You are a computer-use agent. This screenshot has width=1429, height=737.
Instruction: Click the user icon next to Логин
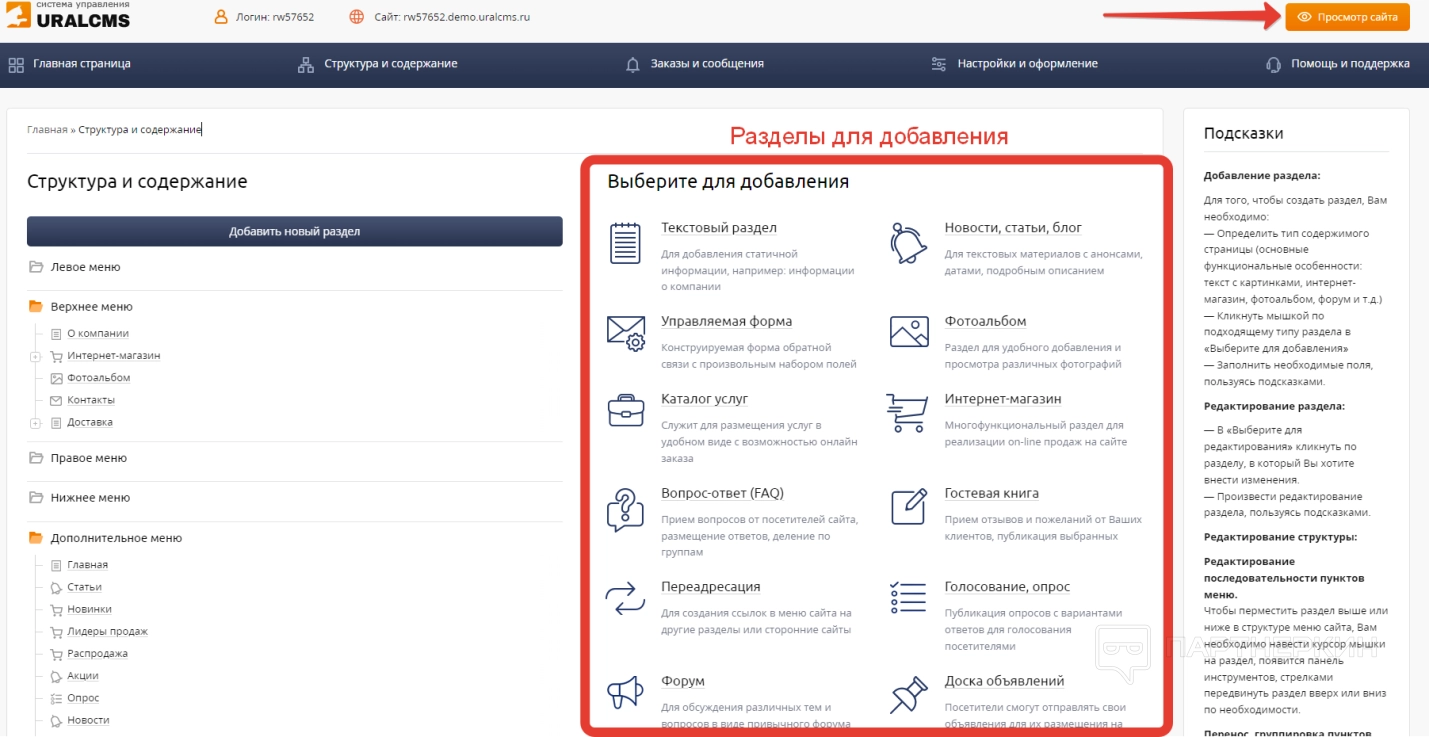[x=221, y=17]
